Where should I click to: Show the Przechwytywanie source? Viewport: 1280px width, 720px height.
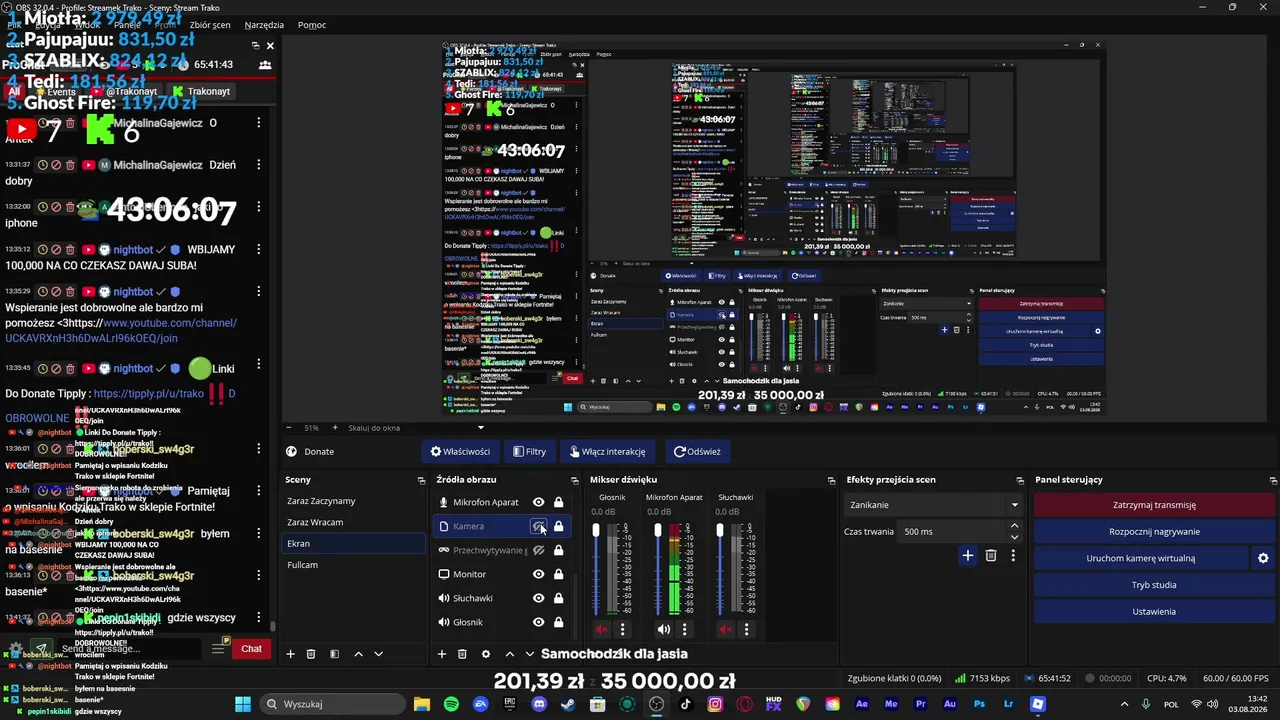coord(538,550)
